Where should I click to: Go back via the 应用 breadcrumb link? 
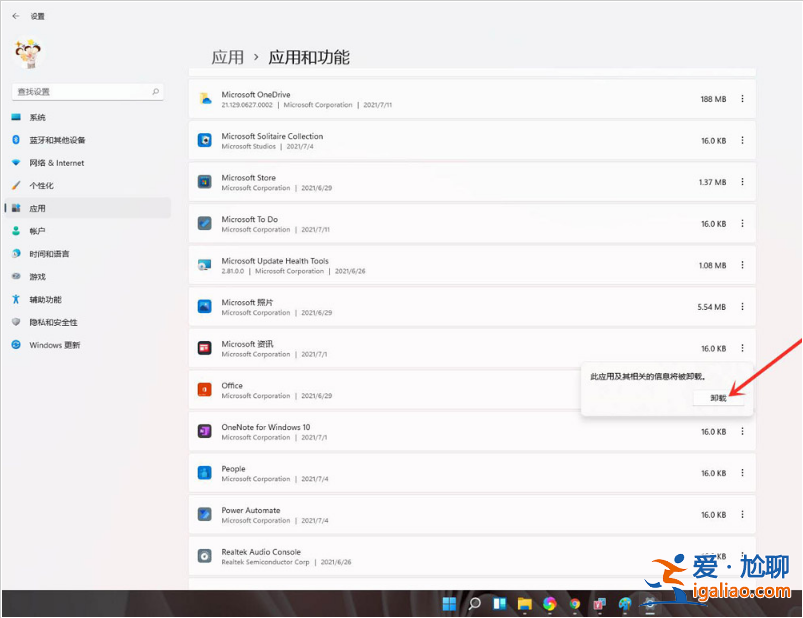(x=229, y=58)
